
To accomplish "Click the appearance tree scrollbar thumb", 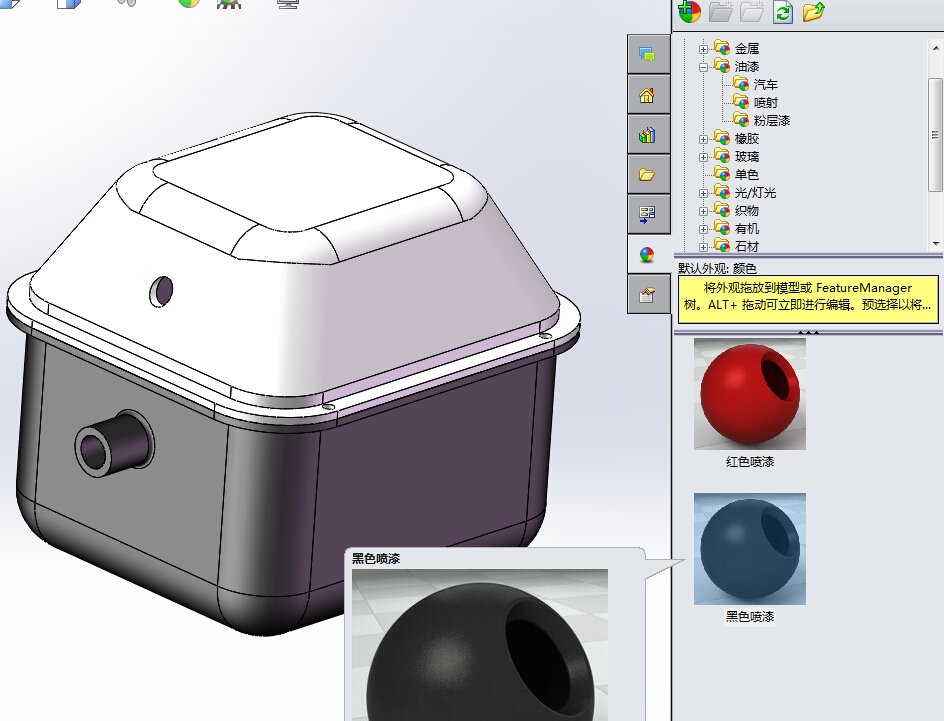I will [x=936, y=135].
